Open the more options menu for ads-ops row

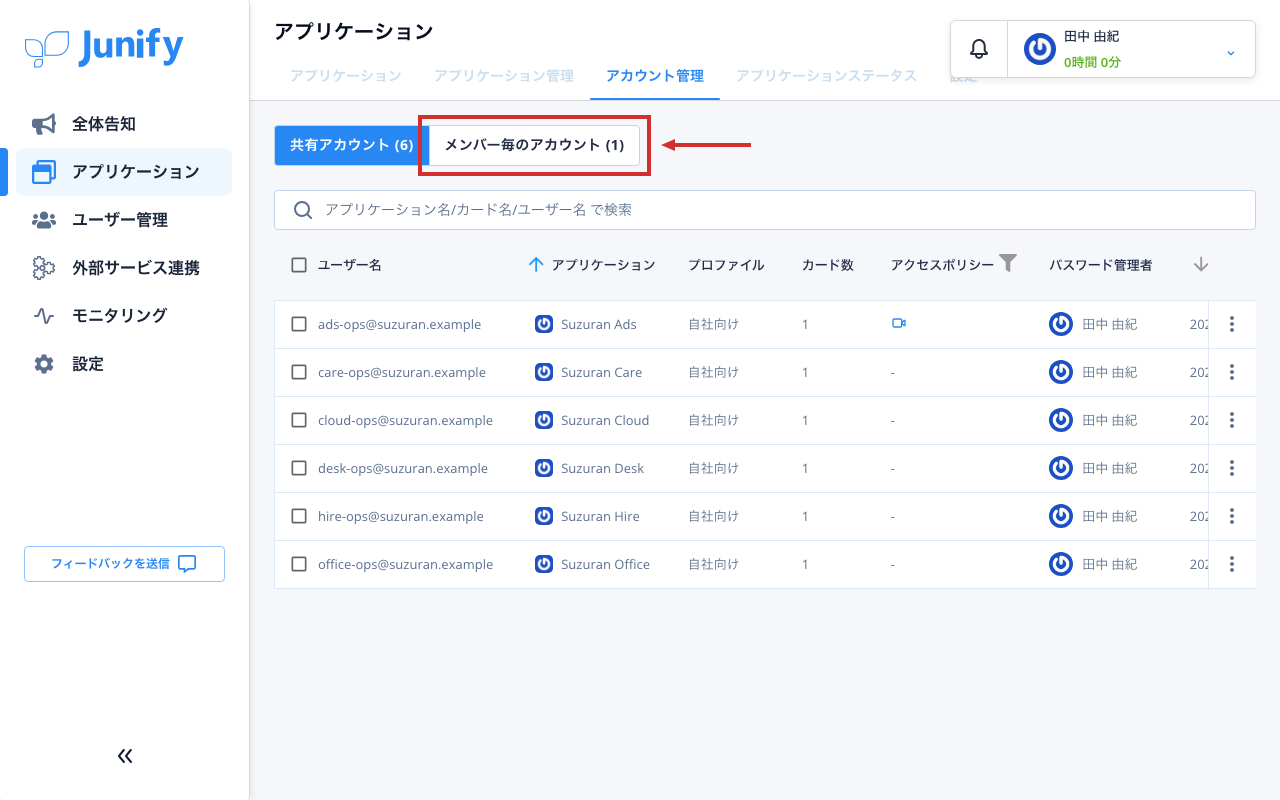point(1232,324)
